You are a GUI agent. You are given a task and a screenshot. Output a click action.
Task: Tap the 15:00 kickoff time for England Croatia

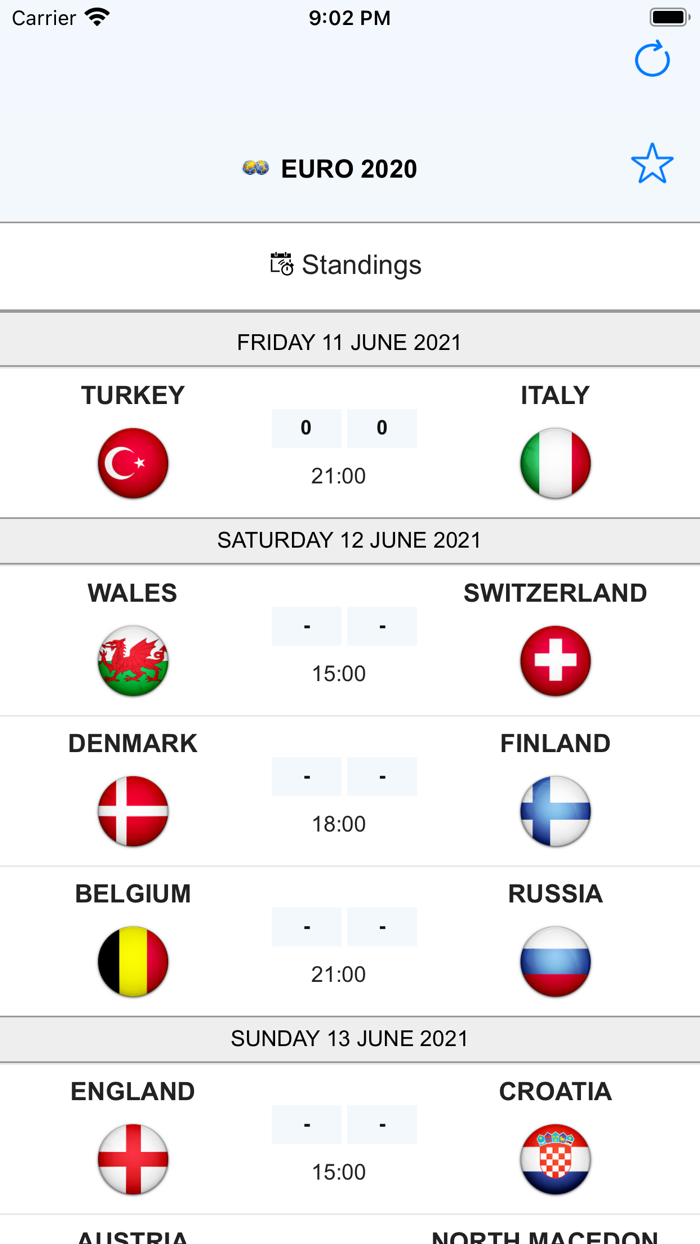(x=339, y=1171)
